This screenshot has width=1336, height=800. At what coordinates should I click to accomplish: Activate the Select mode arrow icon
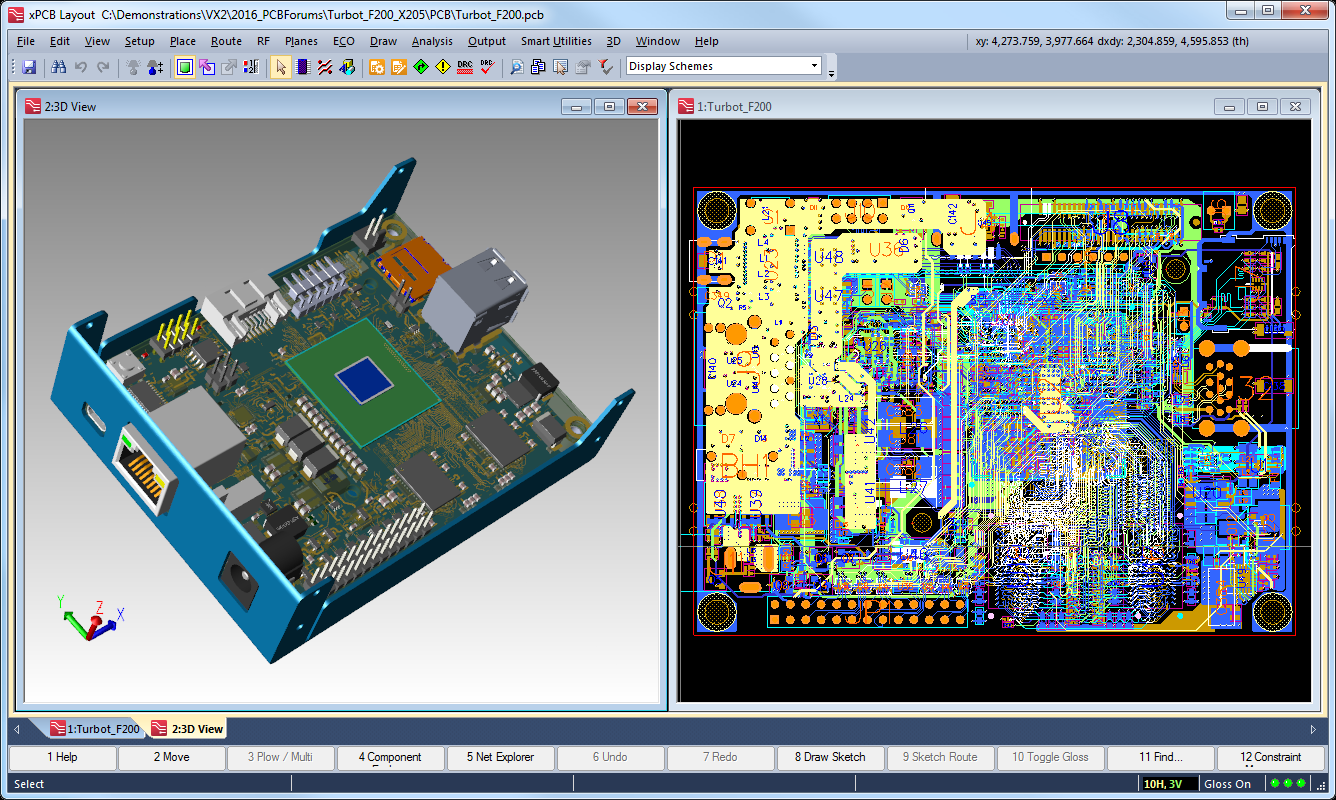point(281,67)
